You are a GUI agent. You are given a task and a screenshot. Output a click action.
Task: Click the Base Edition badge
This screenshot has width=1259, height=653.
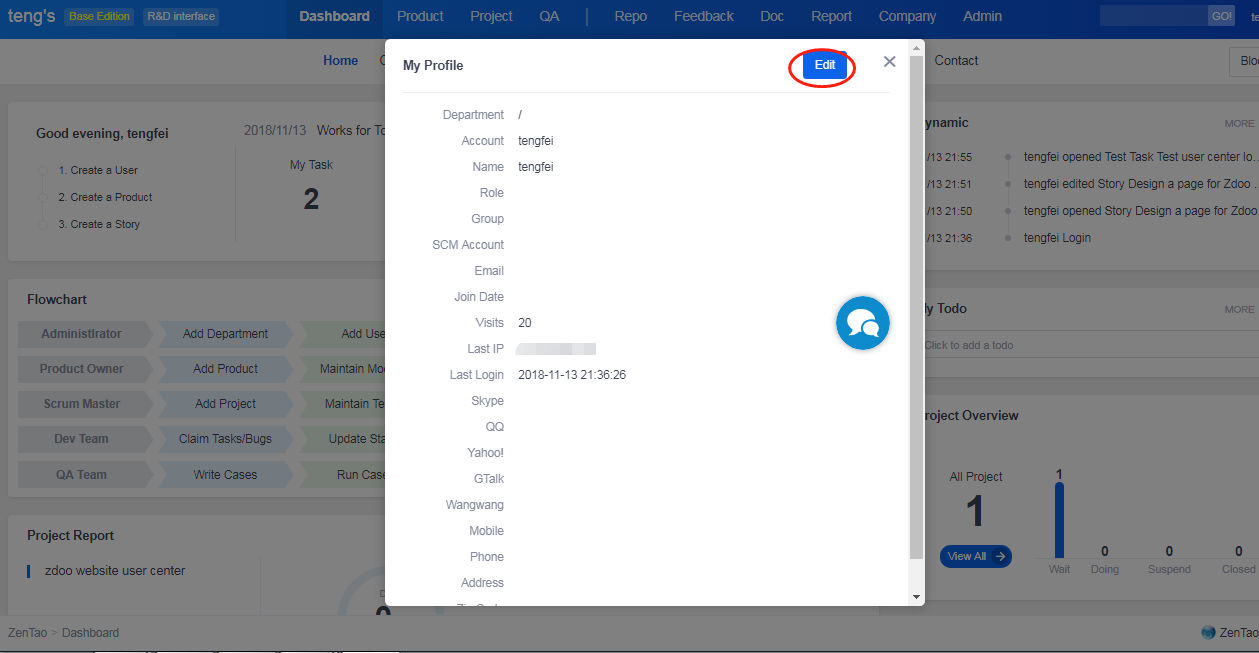point(98,16)
